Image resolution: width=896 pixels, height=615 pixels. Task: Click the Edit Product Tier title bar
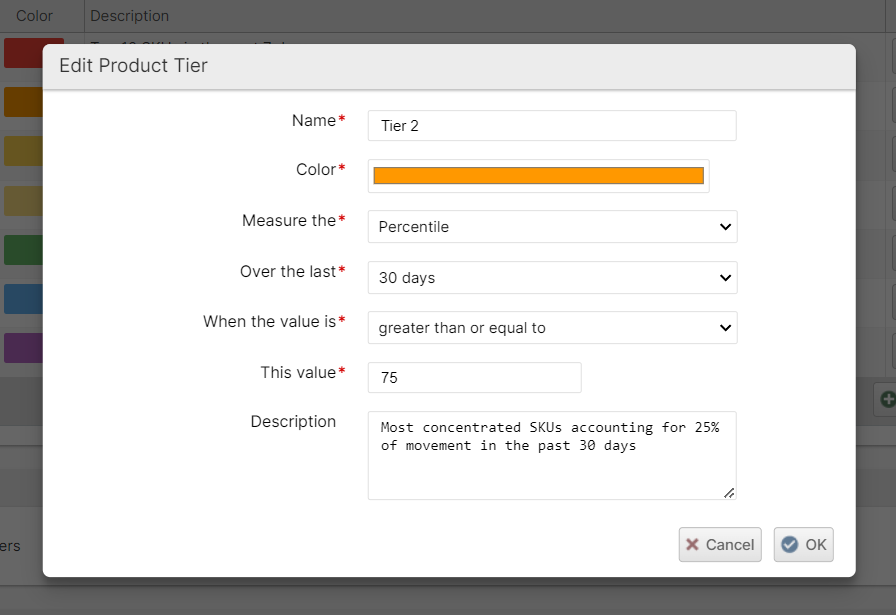click(x=448, y=66)
